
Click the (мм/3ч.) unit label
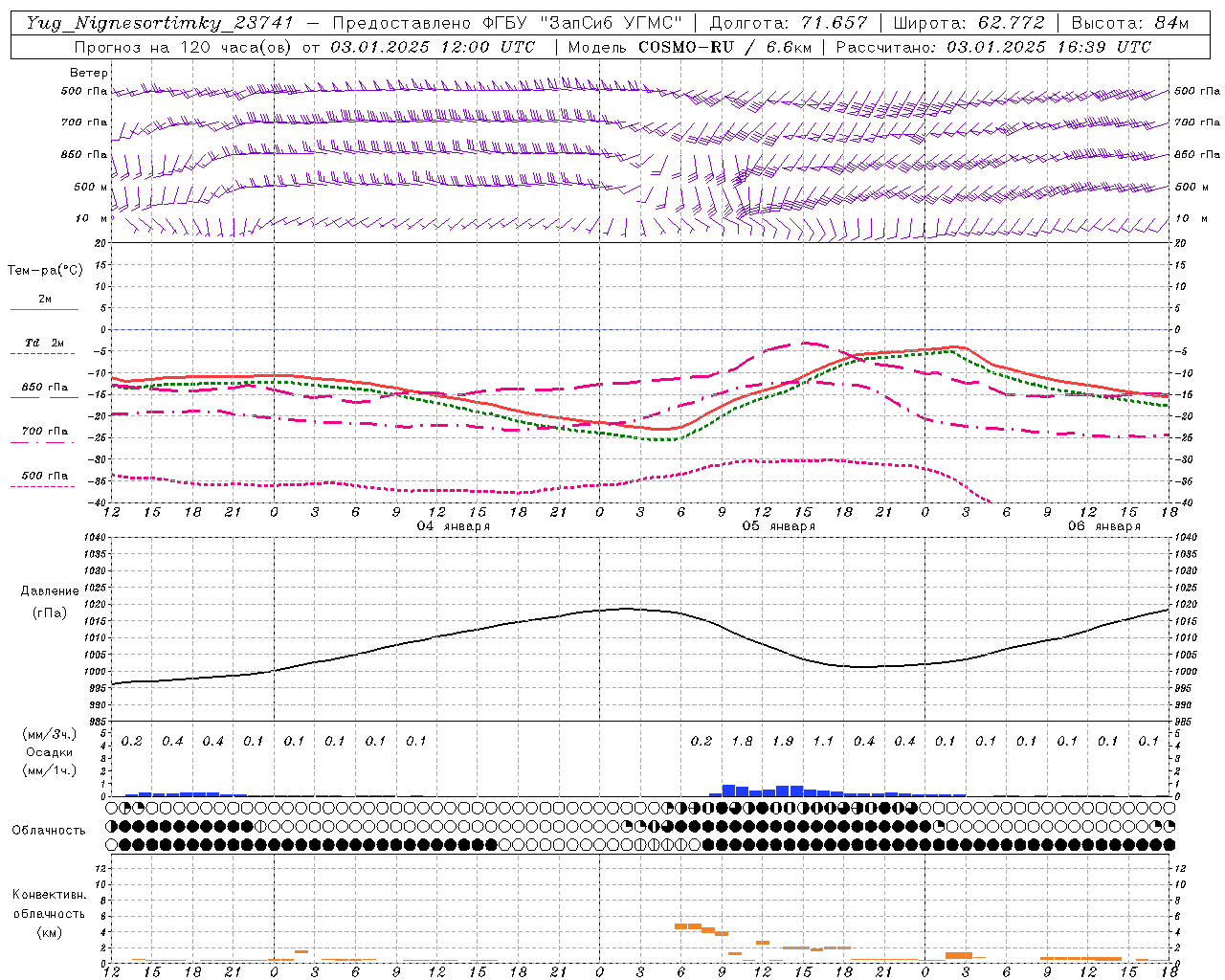(49, 734)
